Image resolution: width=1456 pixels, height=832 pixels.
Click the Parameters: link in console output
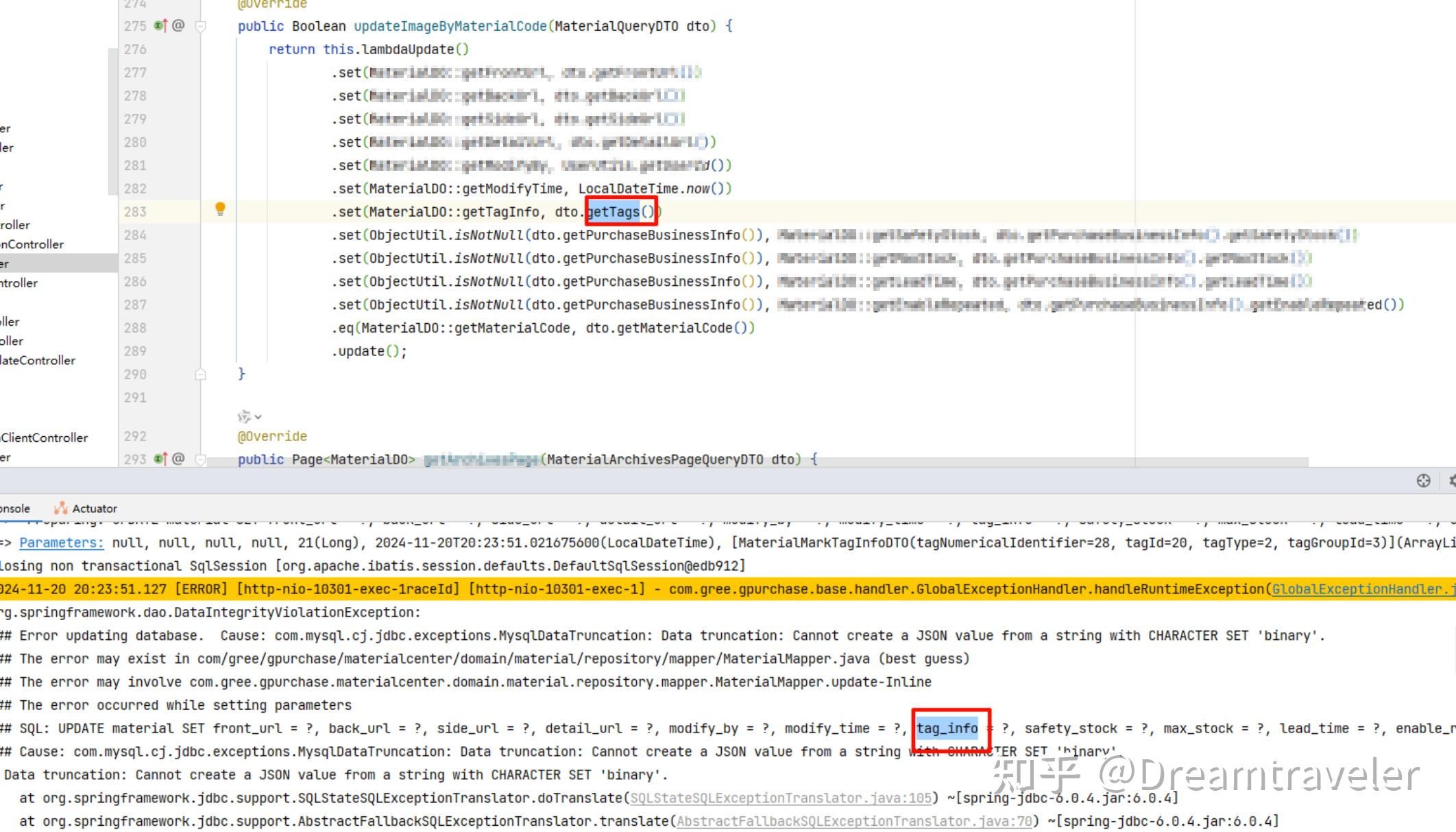62,543
